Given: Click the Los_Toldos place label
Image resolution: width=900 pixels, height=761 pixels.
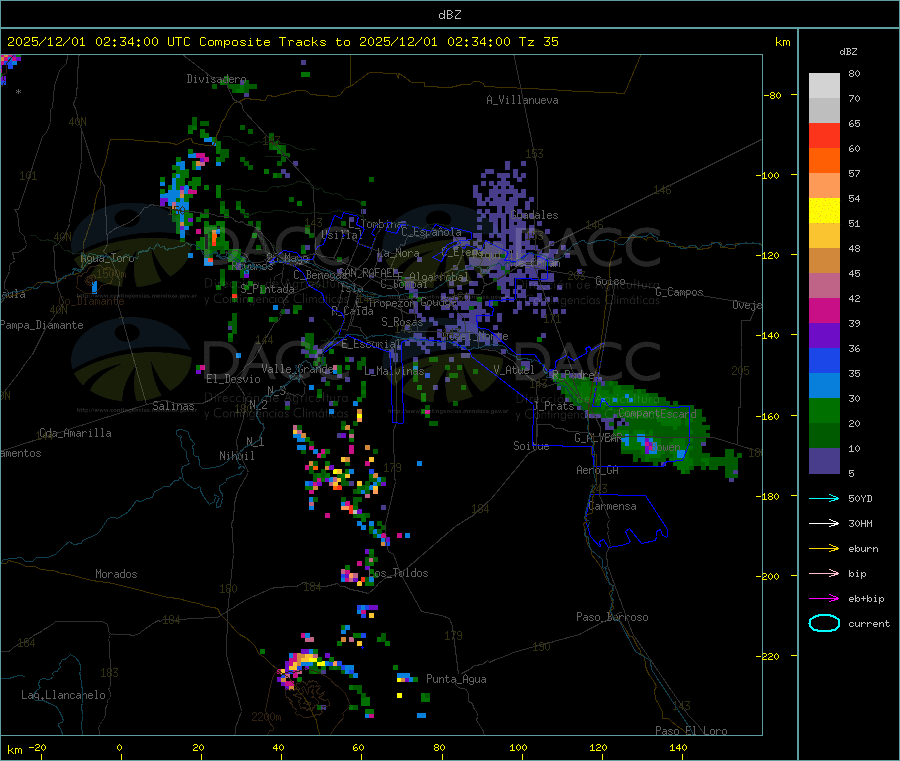Looking at the screenshot, I should click(399, 573).
